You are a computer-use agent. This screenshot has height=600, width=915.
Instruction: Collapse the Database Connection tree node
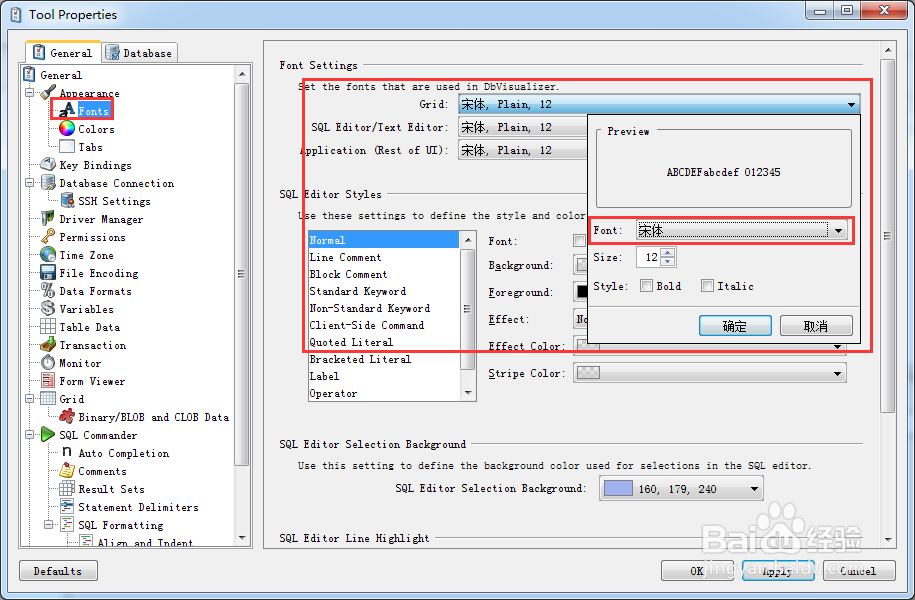(30, 183)
